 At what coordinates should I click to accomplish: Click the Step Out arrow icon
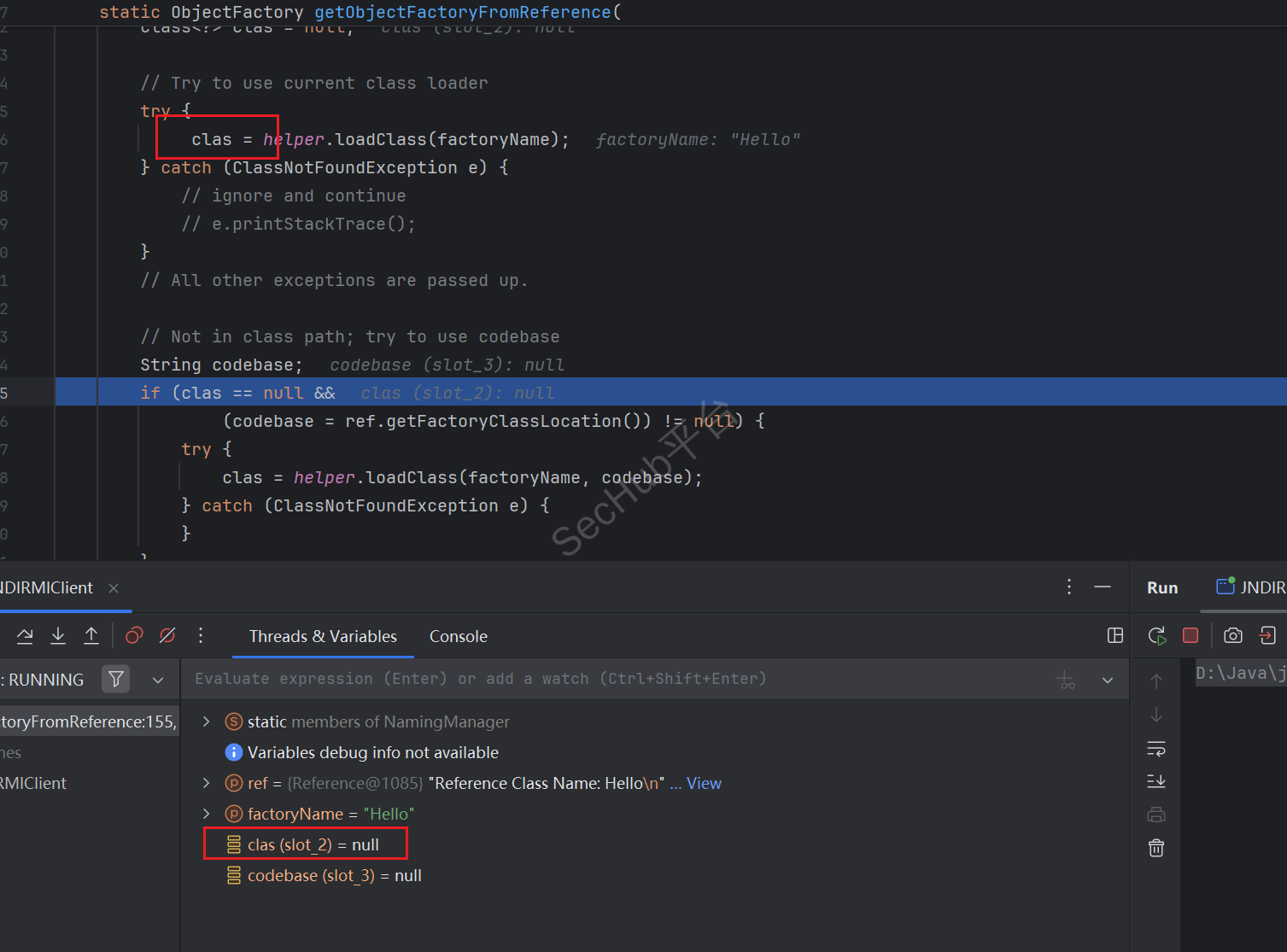pyautogui.click(x=91, y=636)
